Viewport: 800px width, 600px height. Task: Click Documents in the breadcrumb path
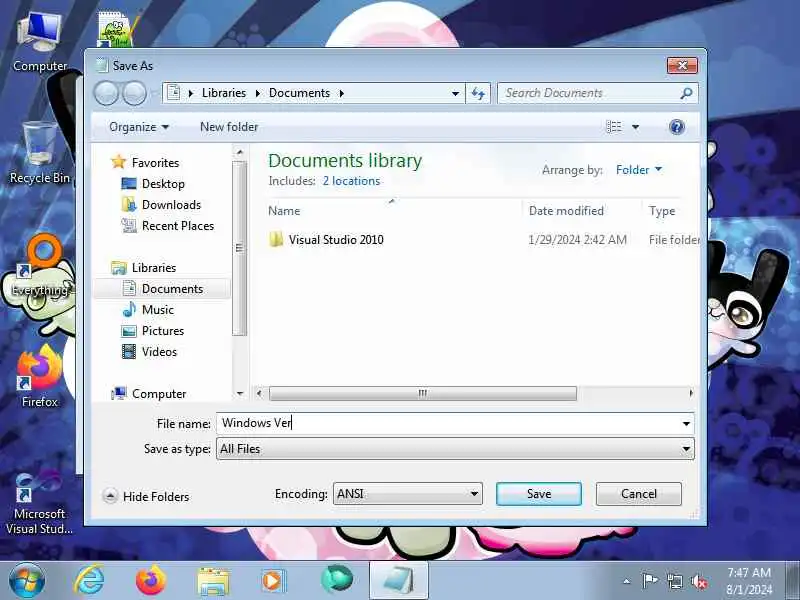click(299, 93)
